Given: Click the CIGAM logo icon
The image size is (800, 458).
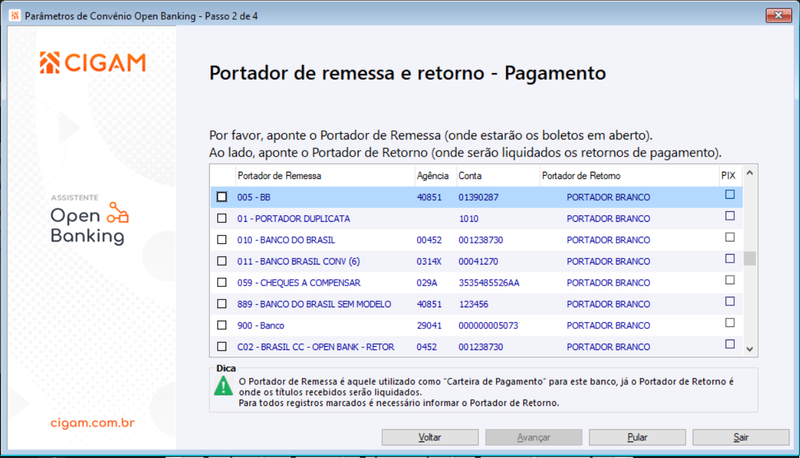Looking at the screenshot, I should (x=49, y=63).
